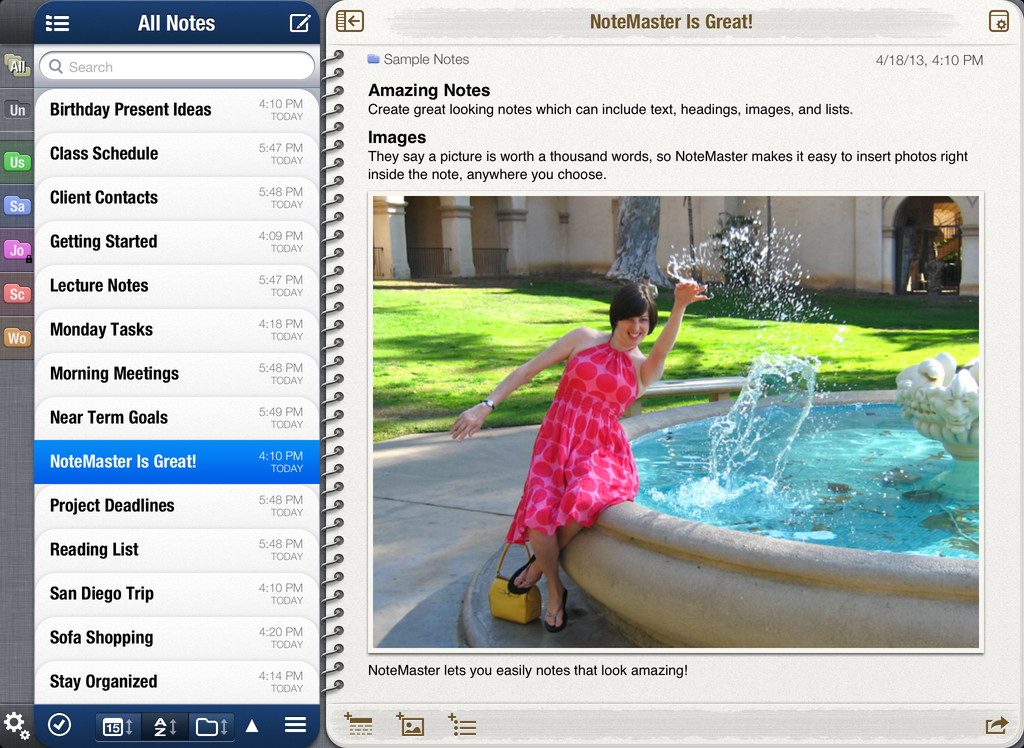Image resolution: width=1024 pixels, height=748 pixels.
Task: Select the All folder tab in sidebar
Action: coord(17,66)
